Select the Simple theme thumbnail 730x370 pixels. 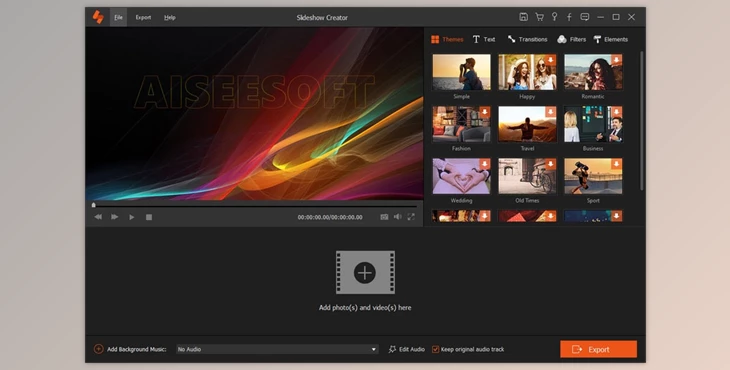[461, 72]
